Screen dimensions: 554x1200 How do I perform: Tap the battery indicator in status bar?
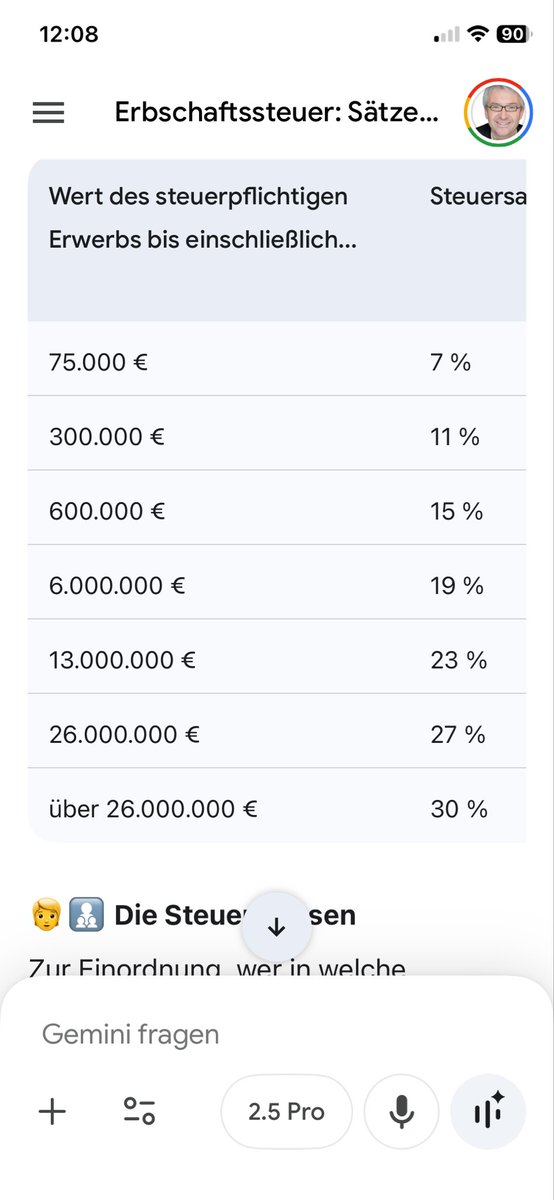513,34
